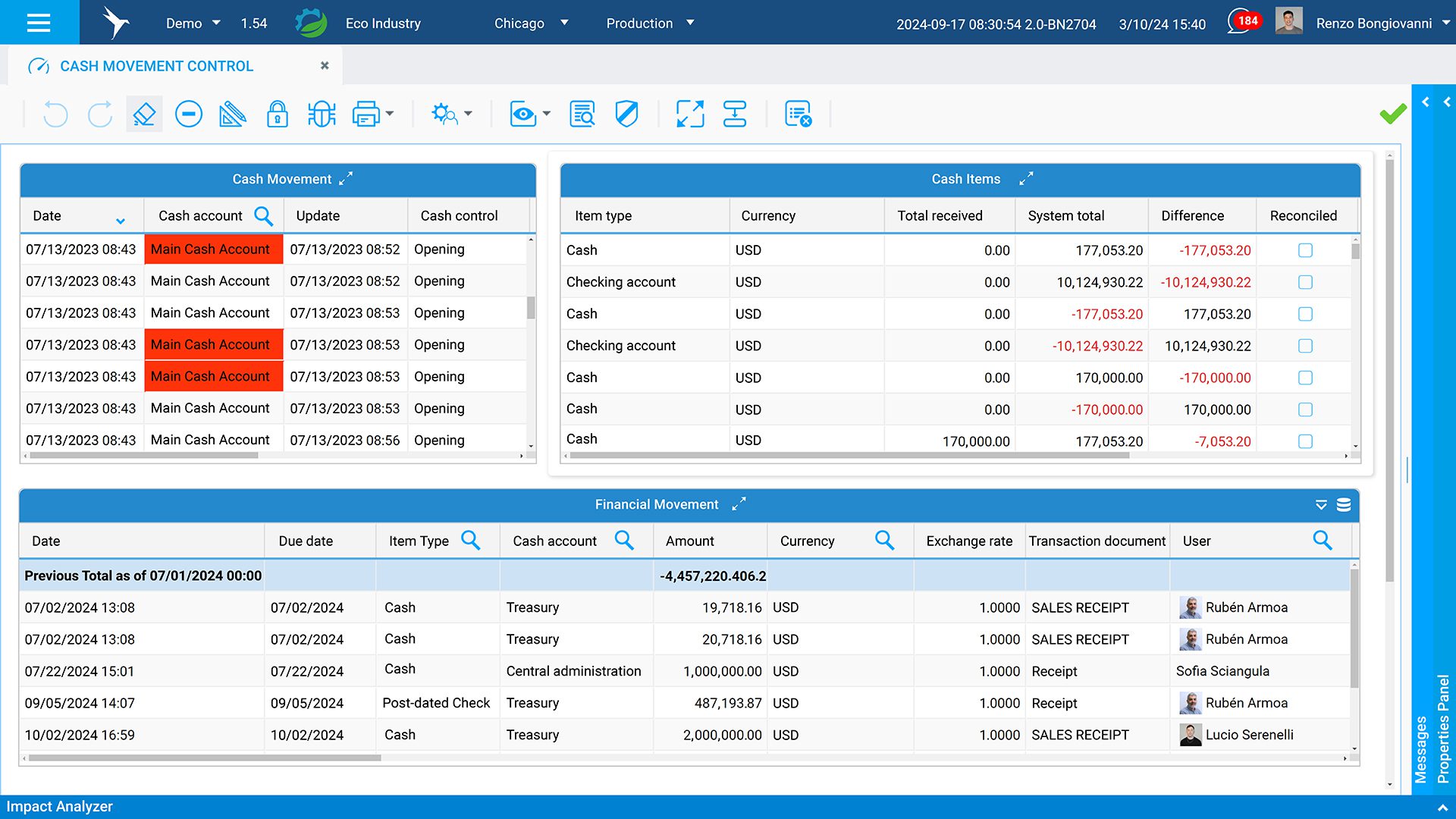Open the printer toolbar icon
Screen dimensions: 1456x819
tap(366, 115)
